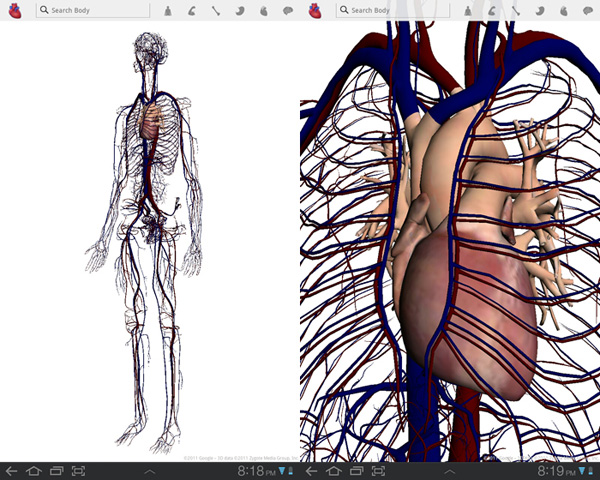This screenshot has height=480, width=600.
Task: Focus the Search Body field in the right screen
Action: pyautogui.click(x=393, y=10)
